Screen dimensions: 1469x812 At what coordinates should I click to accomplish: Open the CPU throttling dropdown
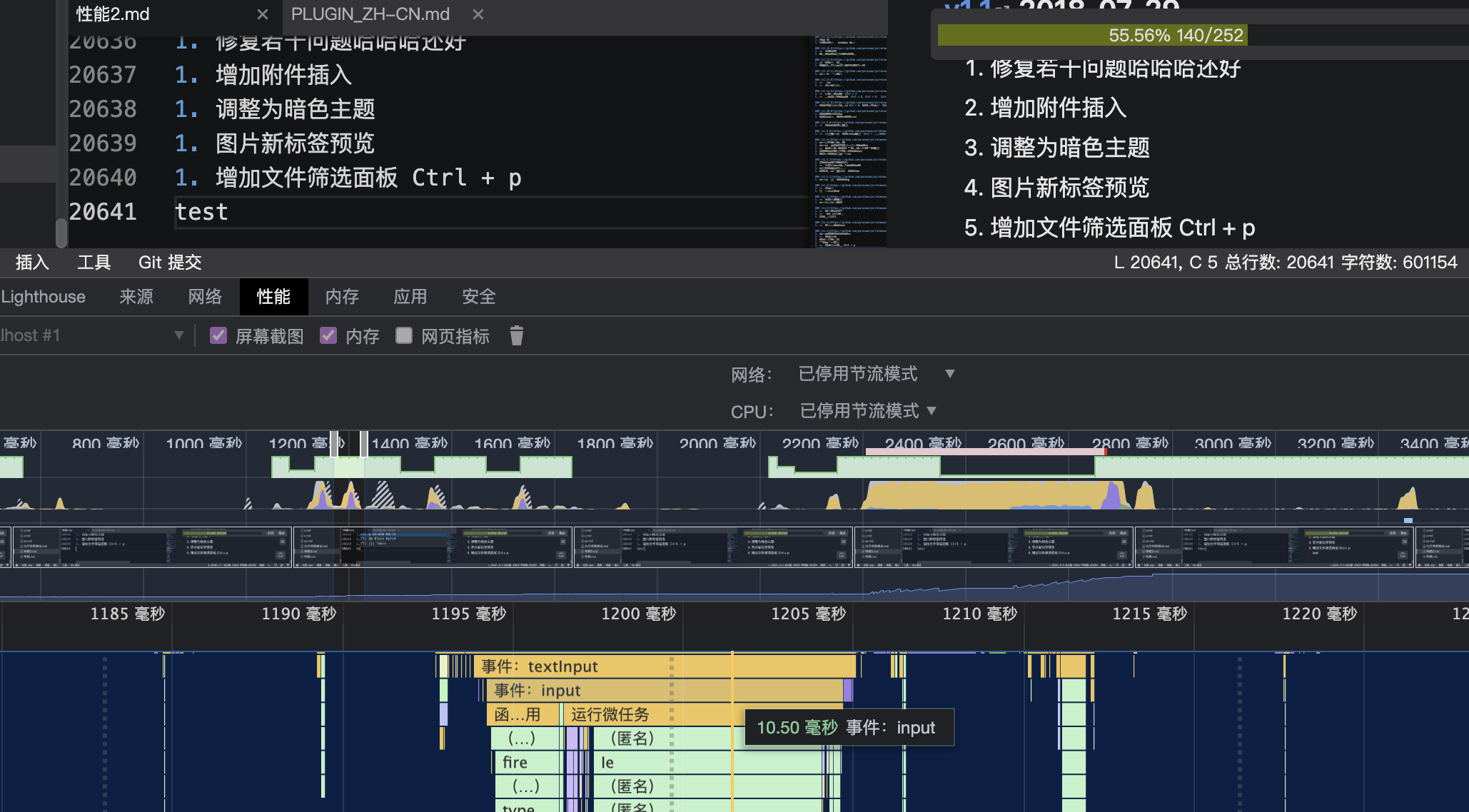point(867,411)
